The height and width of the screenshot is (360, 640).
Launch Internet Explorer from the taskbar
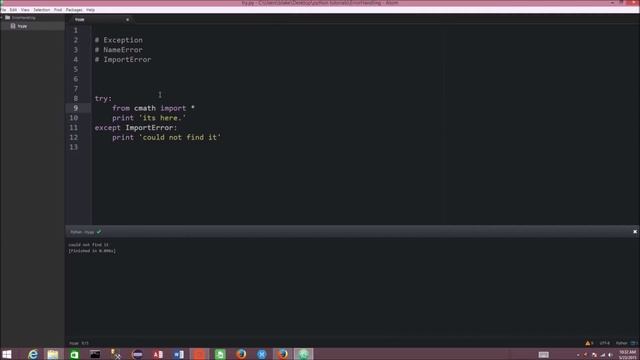pyautogui.click(x=33, y=354)
